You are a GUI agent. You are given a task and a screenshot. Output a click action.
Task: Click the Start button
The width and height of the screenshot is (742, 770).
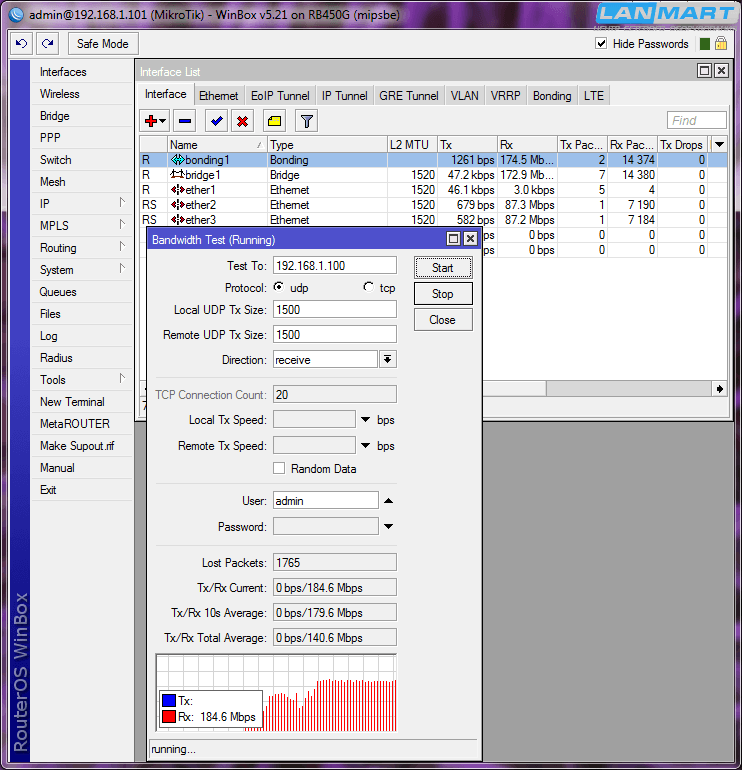pos(443,268)
